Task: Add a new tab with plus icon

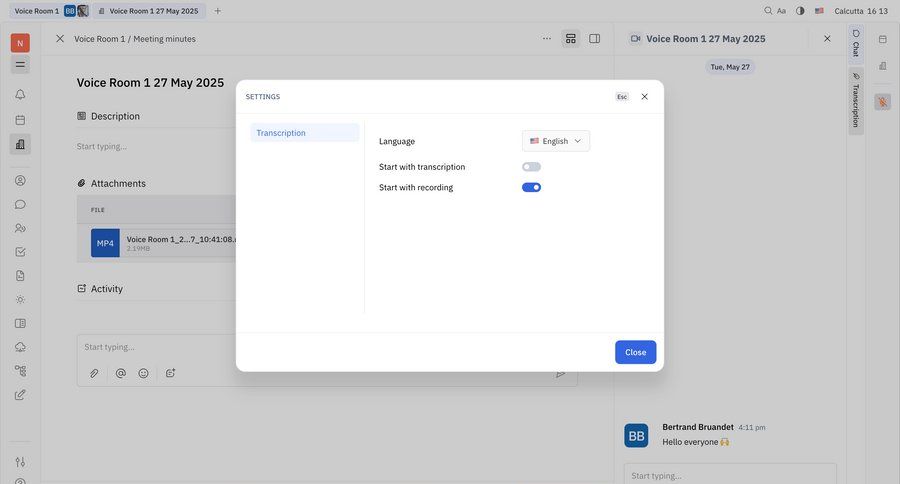Action: (218, 11)
